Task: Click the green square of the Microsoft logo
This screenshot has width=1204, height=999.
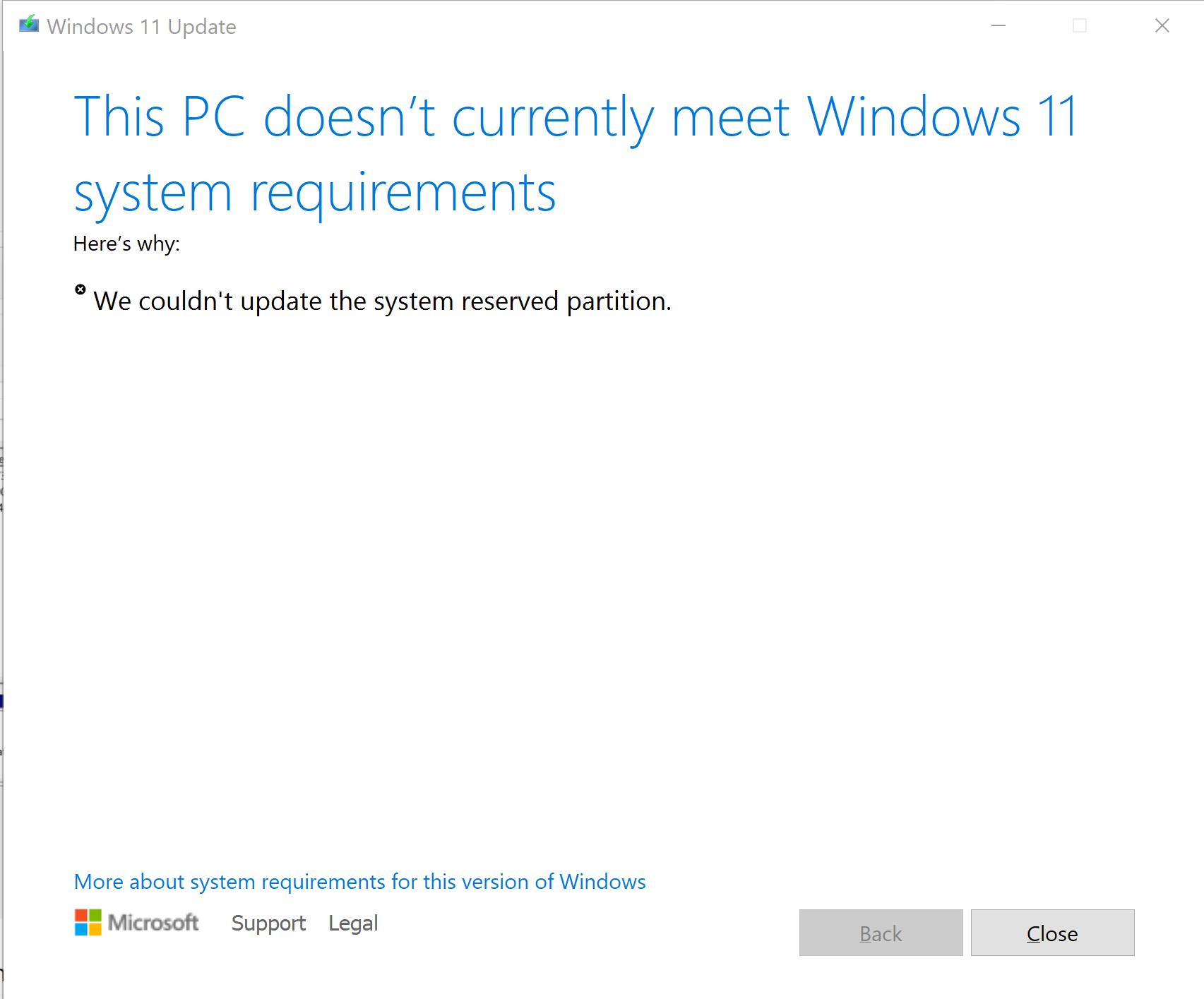Action: 93,916
